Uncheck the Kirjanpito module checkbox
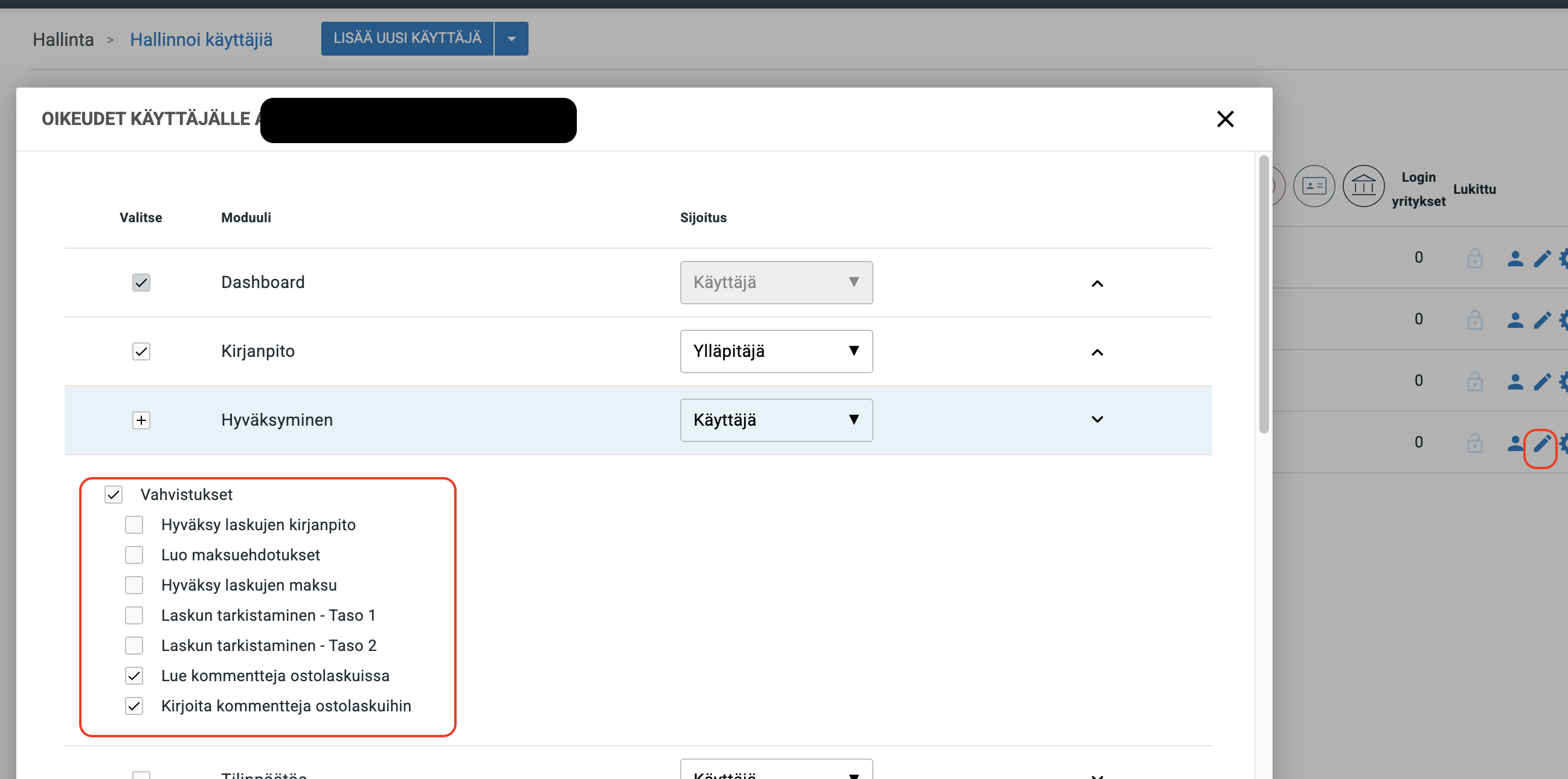 pos(141,351)
